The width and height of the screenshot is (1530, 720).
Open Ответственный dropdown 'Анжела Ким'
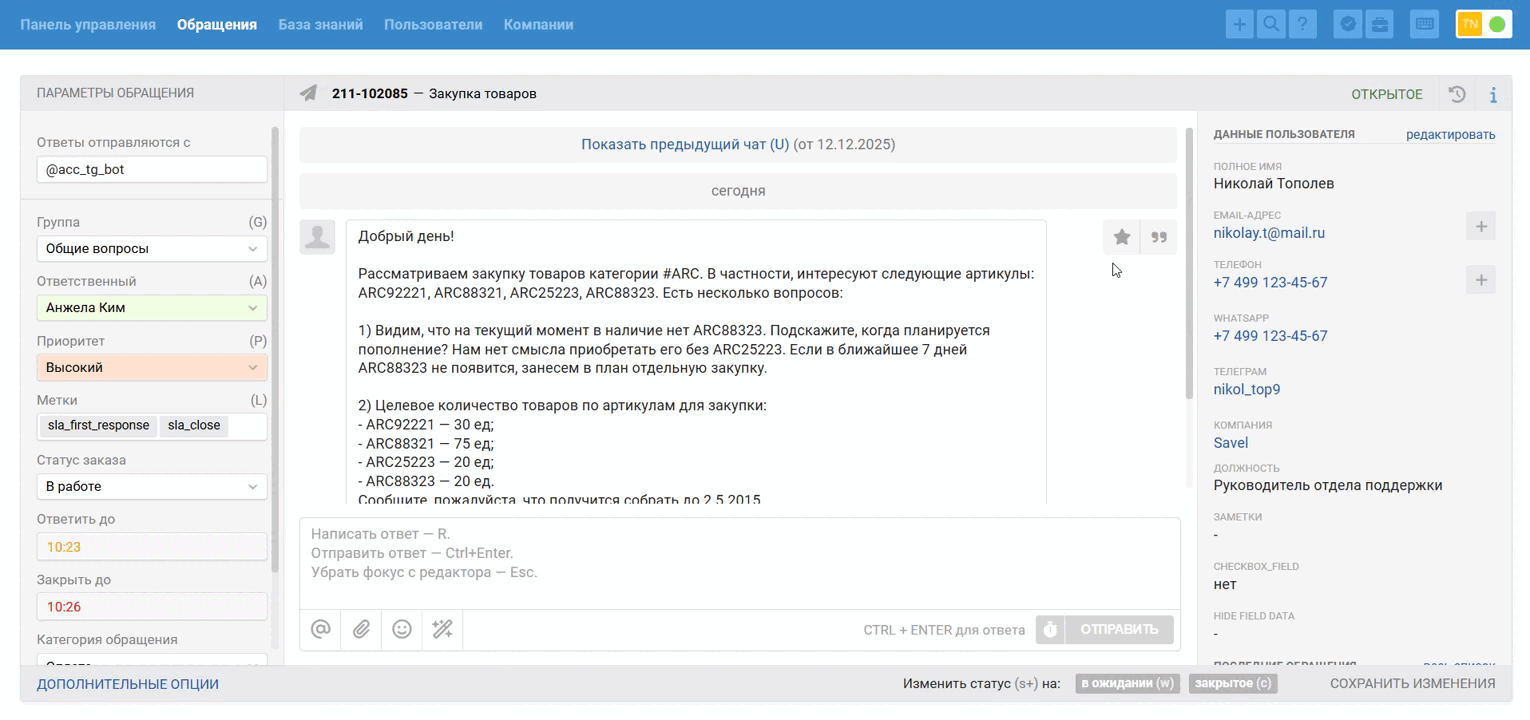[x=152, y=308]
